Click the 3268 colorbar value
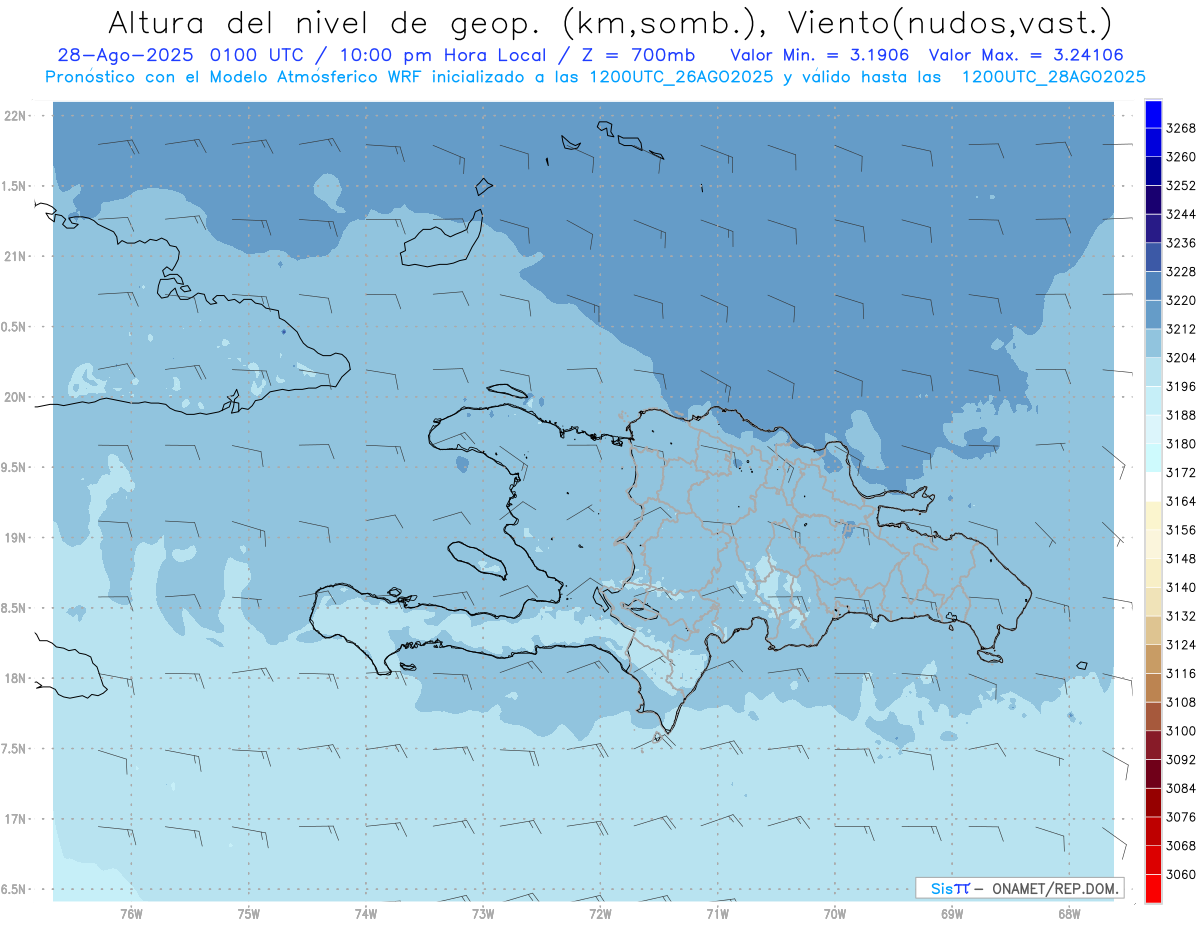 coord(1181,128)
